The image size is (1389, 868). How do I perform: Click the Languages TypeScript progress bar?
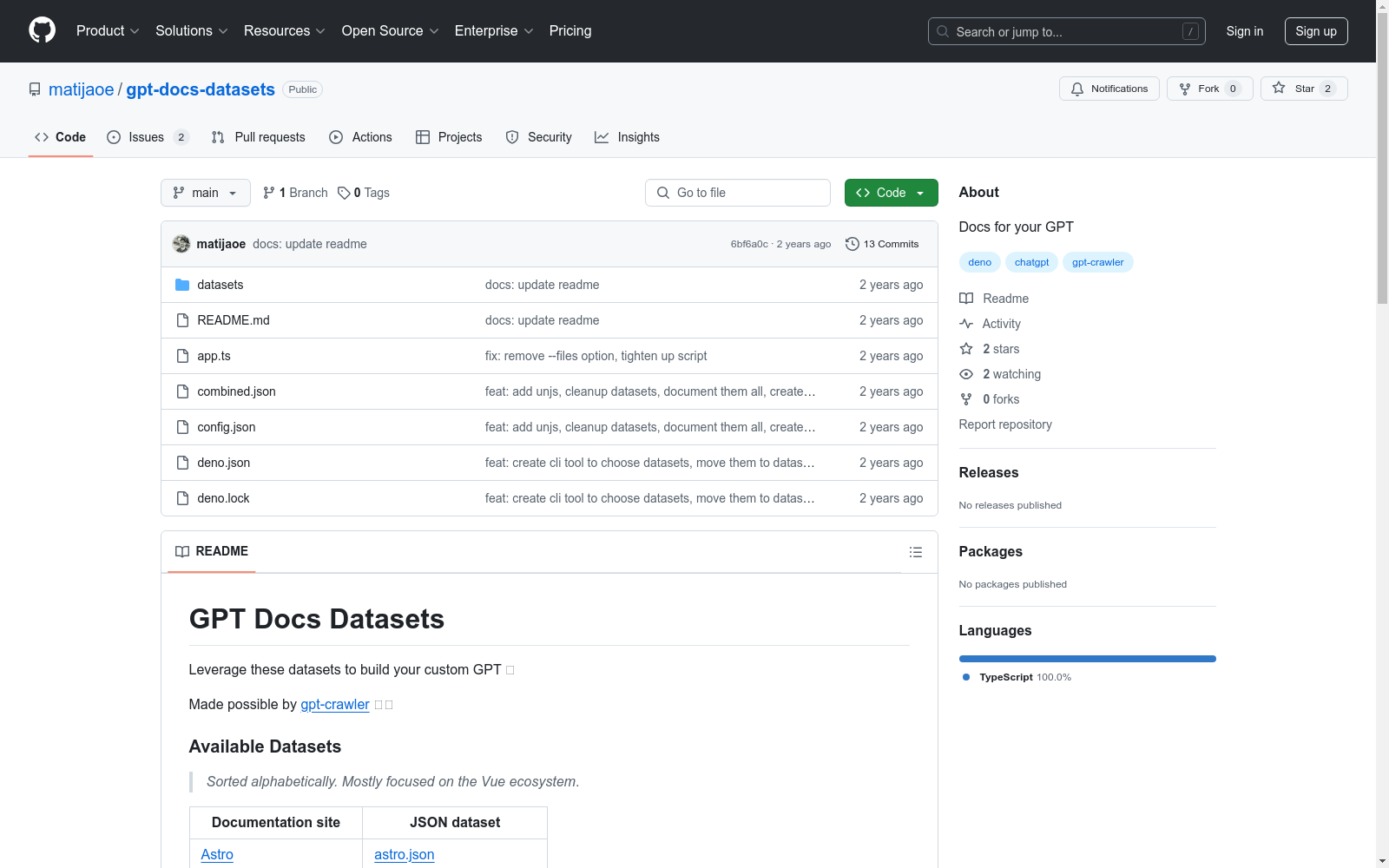[x=1088, y=659]
